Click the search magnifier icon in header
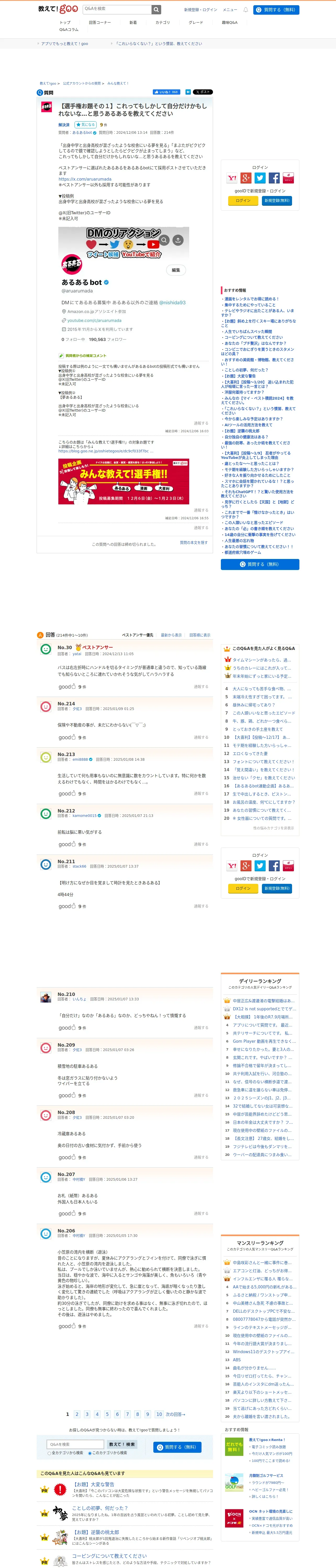 coord(157,9)
